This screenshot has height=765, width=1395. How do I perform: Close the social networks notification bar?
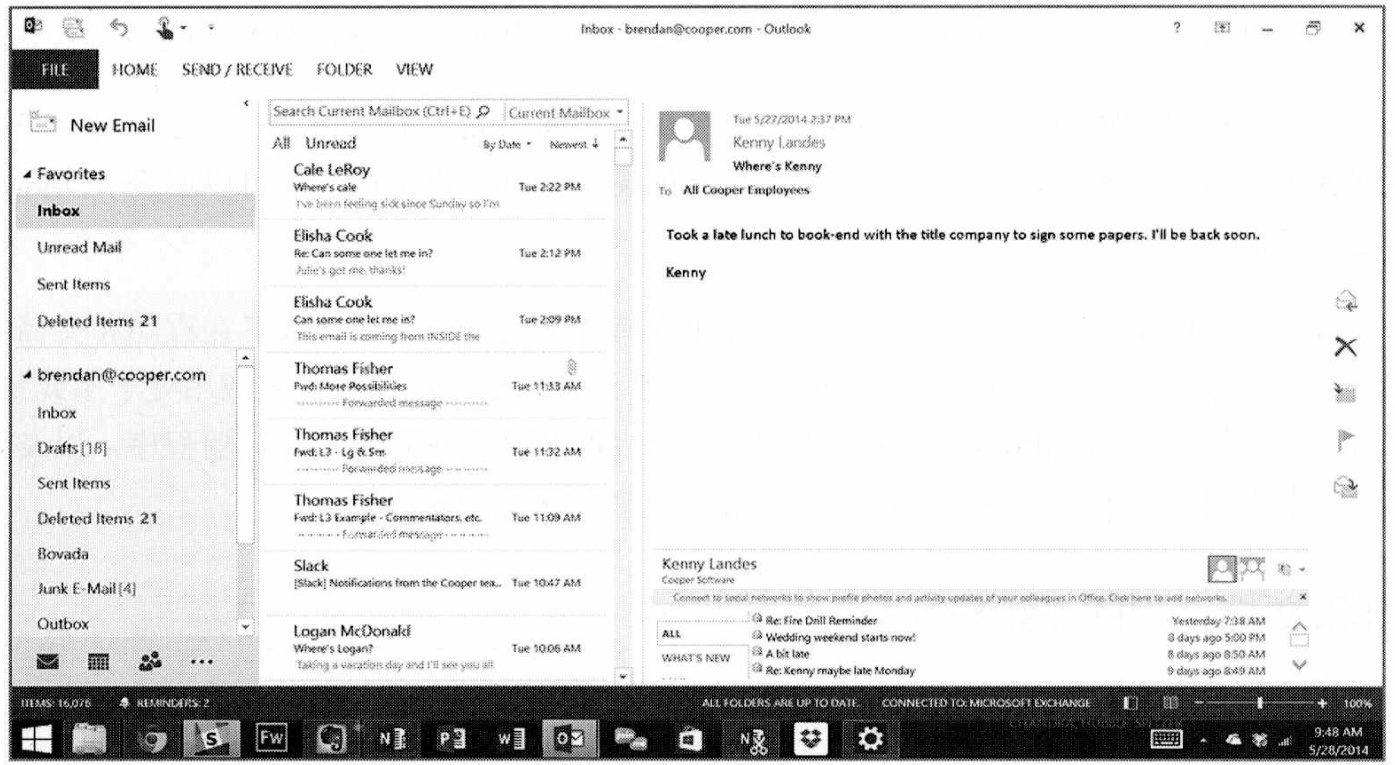(x=1302, y=596)
